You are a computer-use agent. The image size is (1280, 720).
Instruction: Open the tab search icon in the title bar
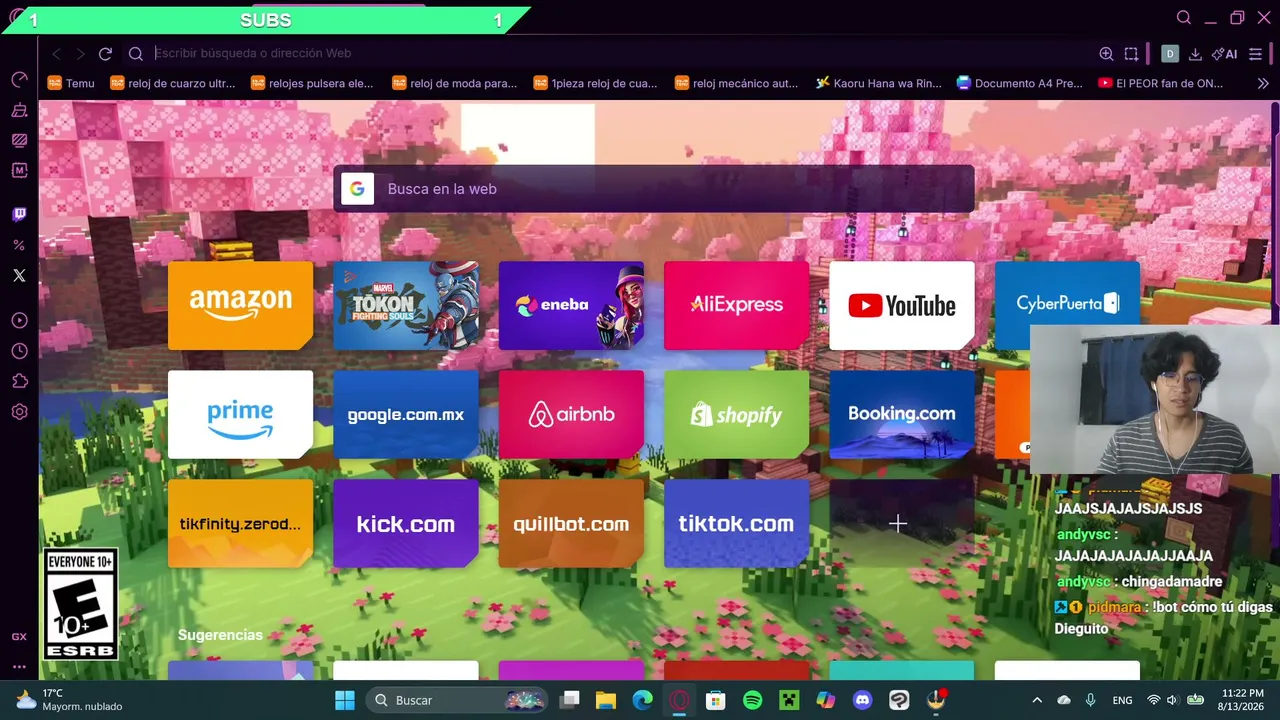(1184, 18)
